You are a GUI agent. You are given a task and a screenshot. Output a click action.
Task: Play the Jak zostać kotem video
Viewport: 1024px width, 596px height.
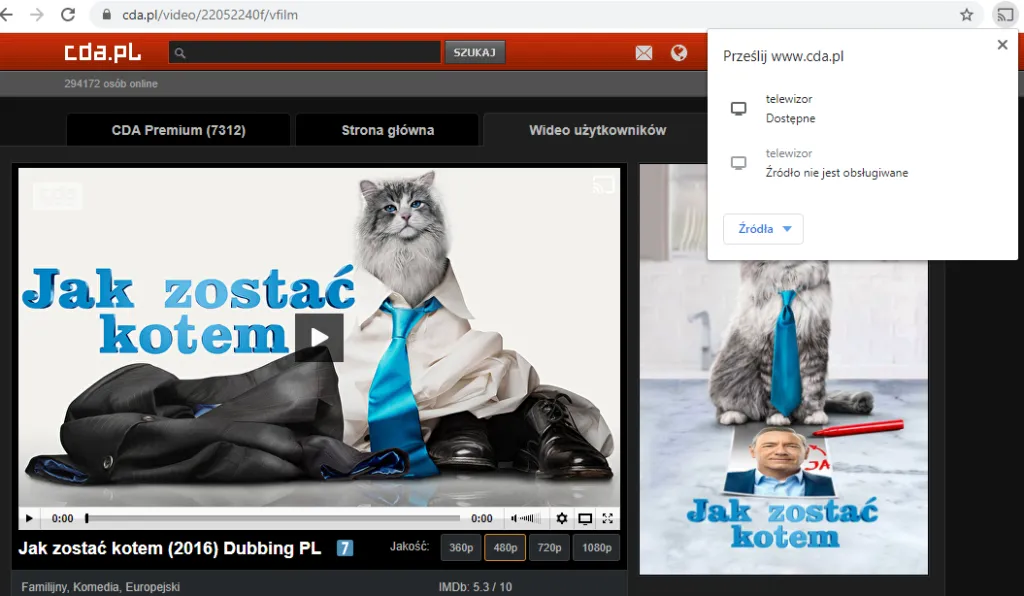[x=318, y=338]
